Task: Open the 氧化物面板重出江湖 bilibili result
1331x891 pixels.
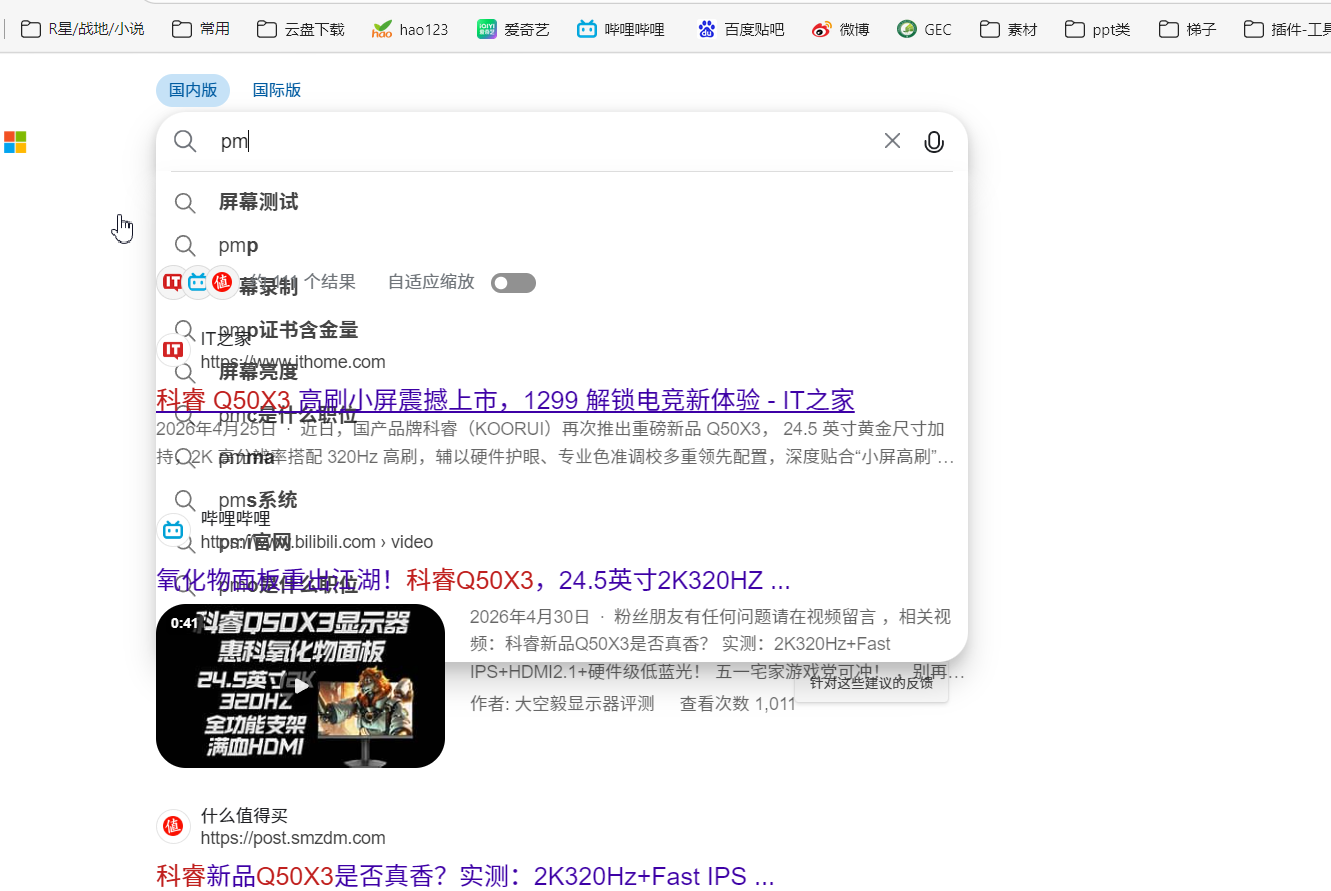Action: 473,580
